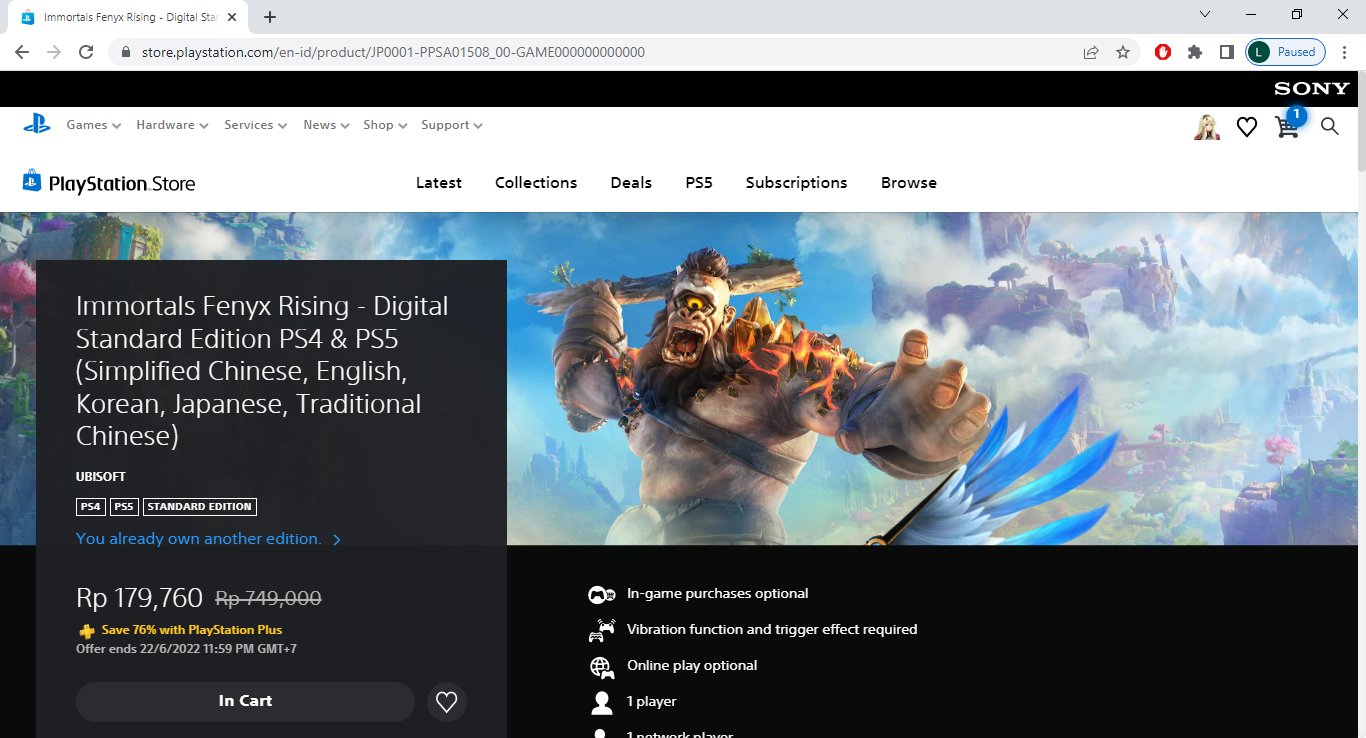Click the in-game purchases controller icon
This screenshot has height=738, width=1366.
click(601, 595)
